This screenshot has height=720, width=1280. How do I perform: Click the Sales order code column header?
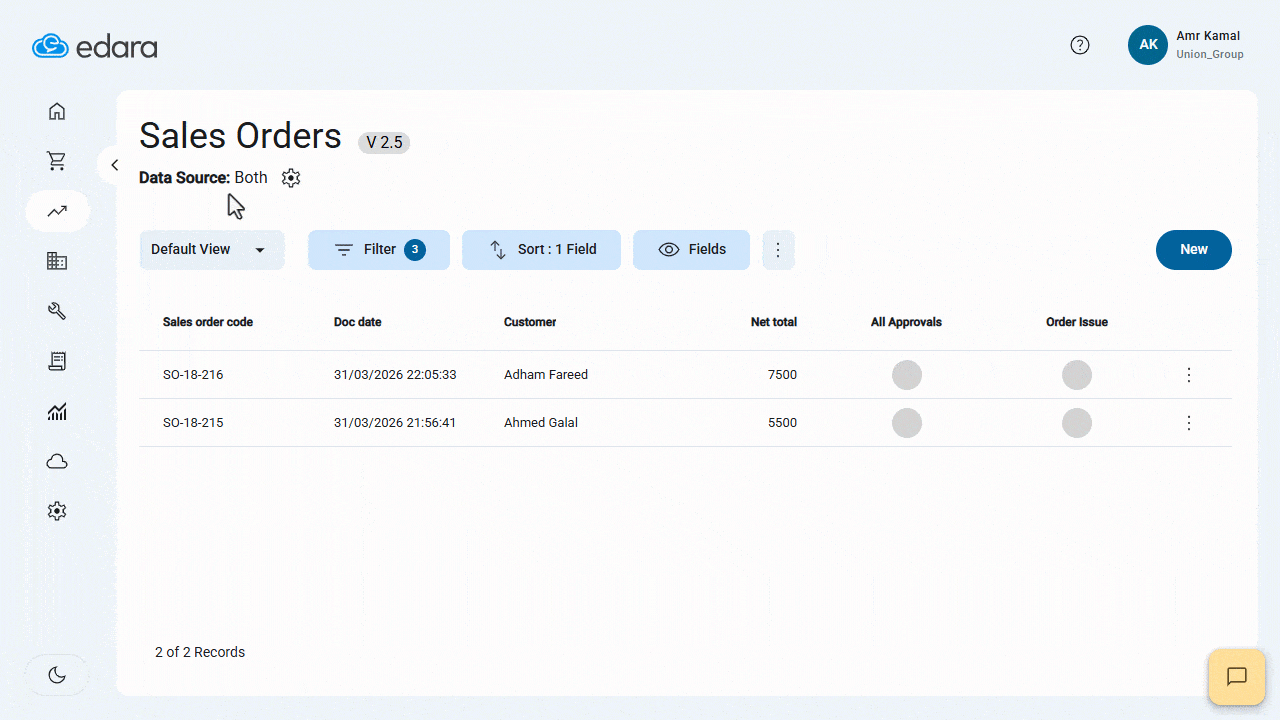pos(208,322)
